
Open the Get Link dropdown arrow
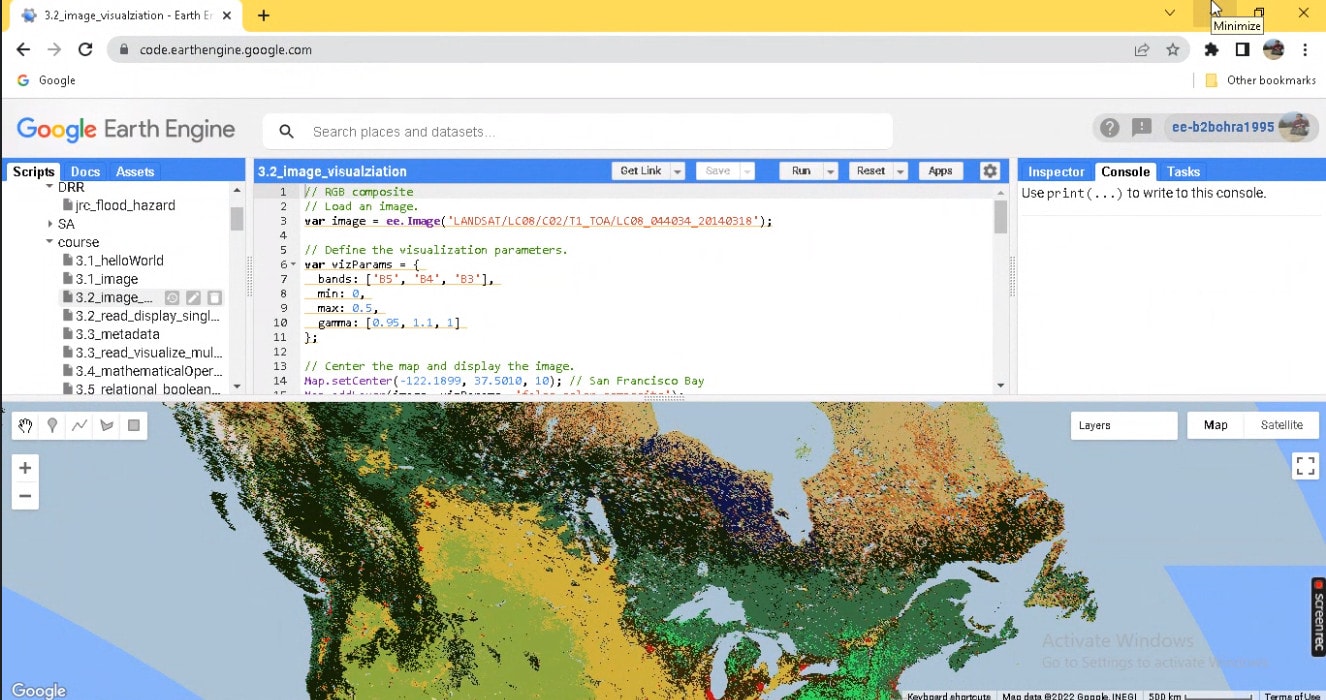677,171
